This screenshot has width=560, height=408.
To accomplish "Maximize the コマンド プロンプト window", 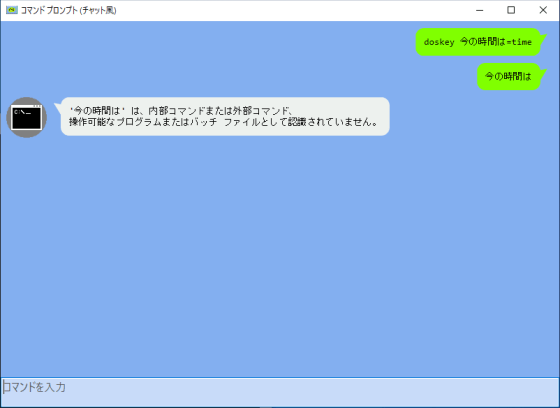I will click(511, 10).
